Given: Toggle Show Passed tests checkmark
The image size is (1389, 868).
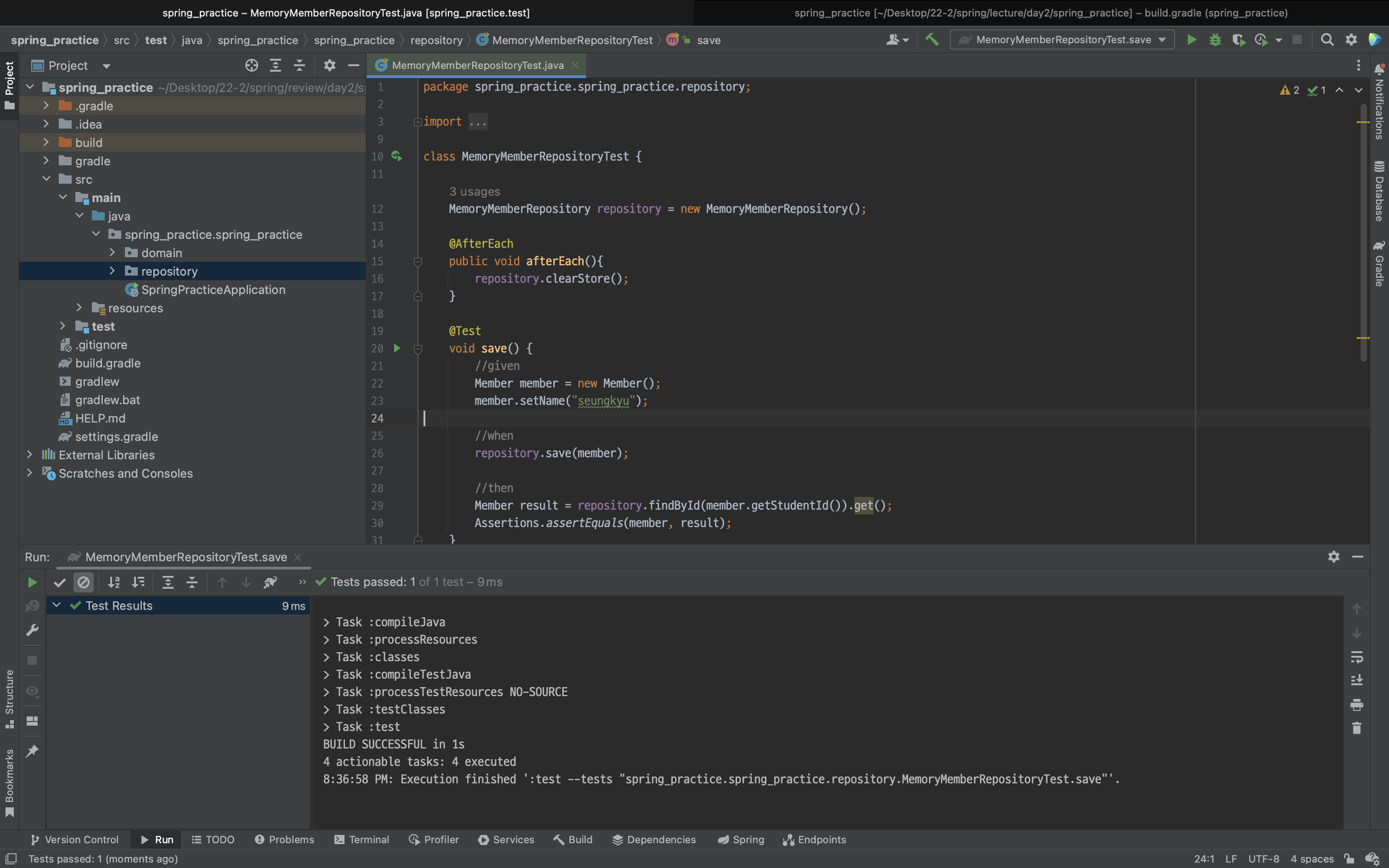Looking at the screenshot, I should click(x=60, y=582).
